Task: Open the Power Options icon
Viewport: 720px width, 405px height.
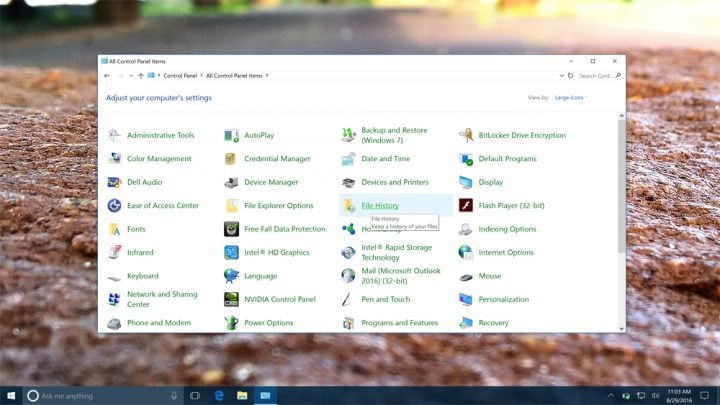Action: click(231, 323)
